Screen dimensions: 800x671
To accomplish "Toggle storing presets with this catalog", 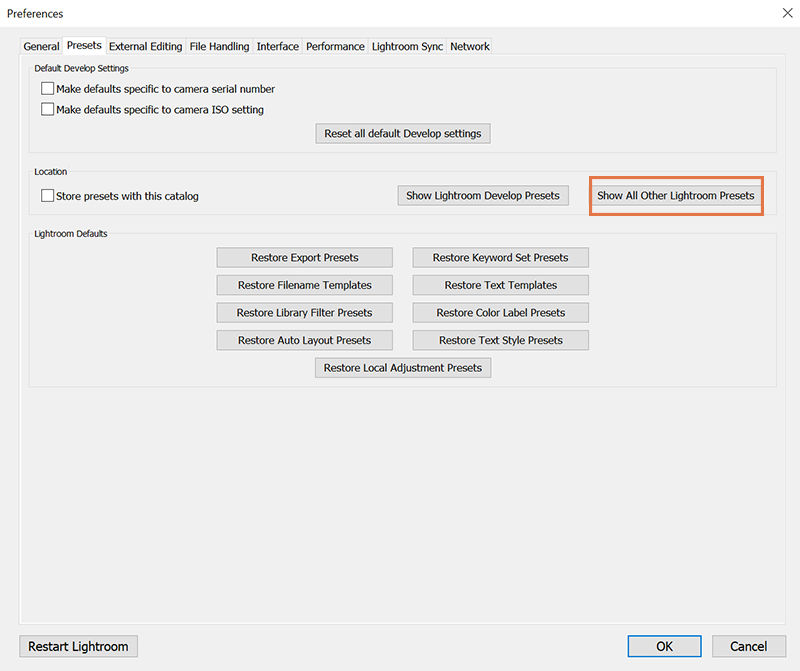I will pos(47,196).
